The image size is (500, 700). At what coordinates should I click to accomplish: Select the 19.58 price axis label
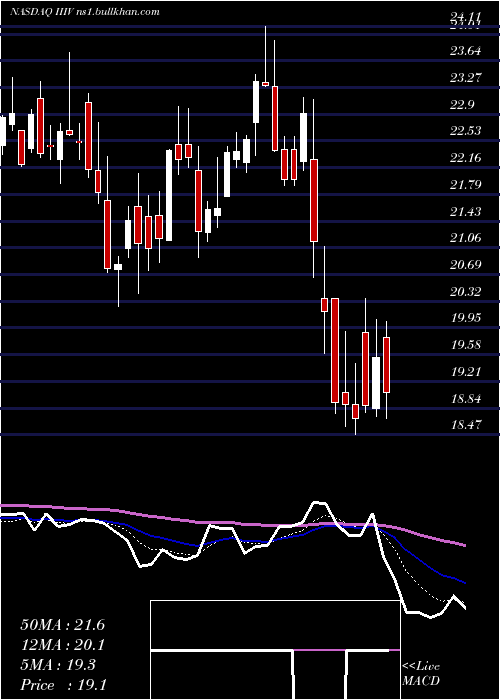coord(466,345)
